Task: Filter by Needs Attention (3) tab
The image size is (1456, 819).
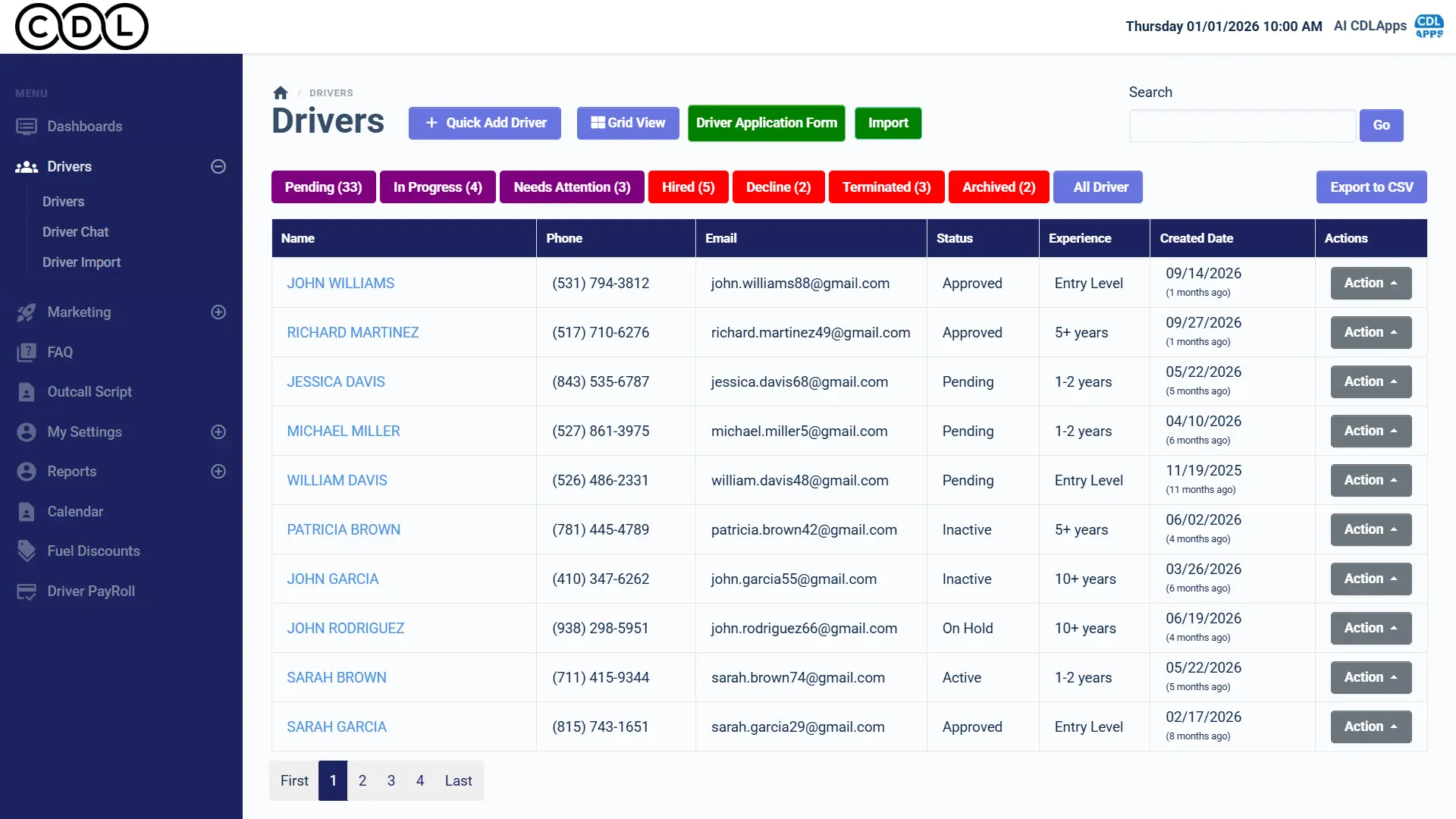Action: coord(572,187)
